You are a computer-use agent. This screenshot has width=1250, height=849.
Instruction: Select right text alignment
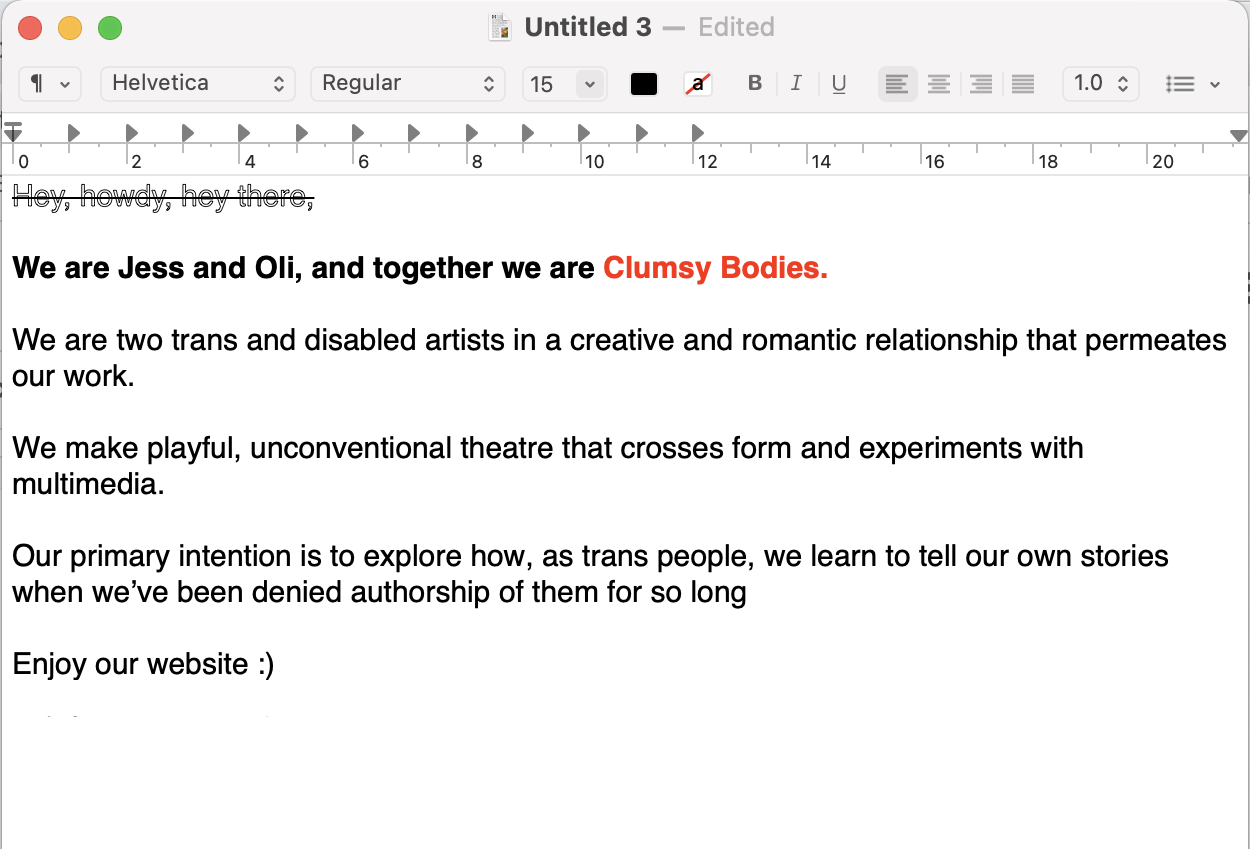click(x=980, y=84)
